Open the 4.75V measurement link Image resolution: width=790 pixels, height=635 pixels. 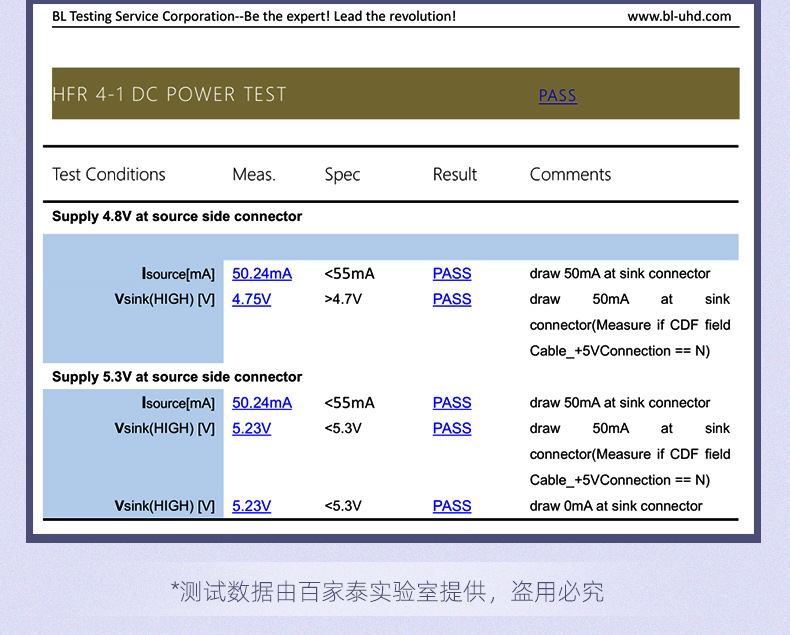(251, 299)
